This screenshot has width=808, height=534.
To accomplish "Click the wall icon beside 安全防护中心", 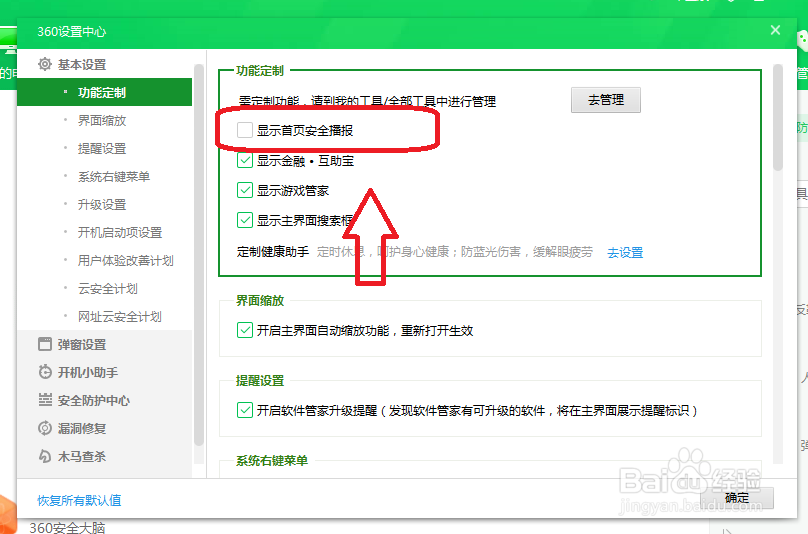I will point(45,400).
